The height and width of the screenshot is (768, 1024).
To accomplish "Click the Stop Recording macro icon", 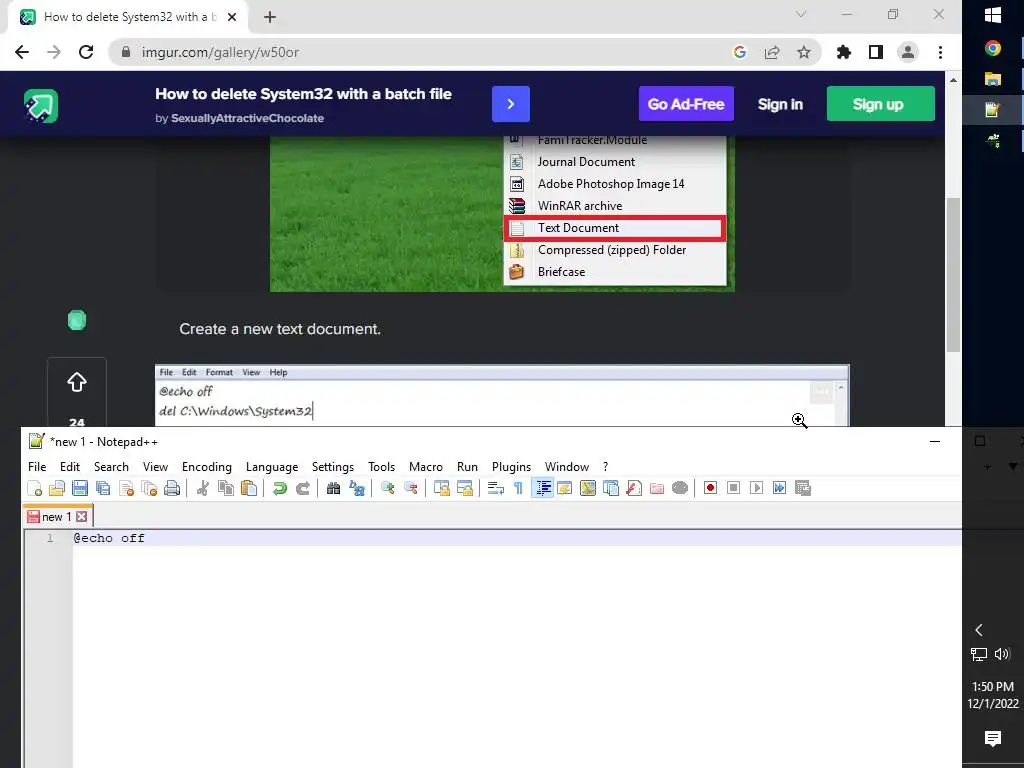I will click(x=733, y=488).
